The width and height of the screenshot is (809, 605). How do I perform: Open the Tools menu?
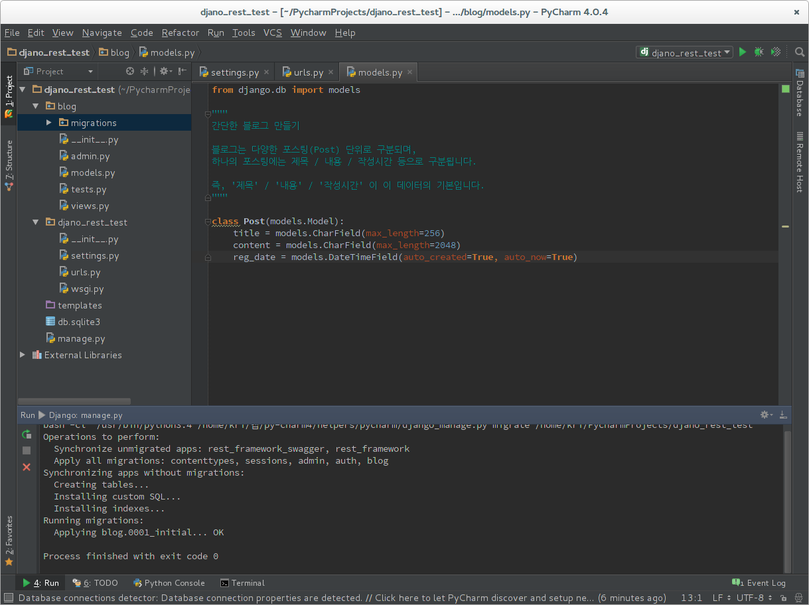click(x=244, y=32)
